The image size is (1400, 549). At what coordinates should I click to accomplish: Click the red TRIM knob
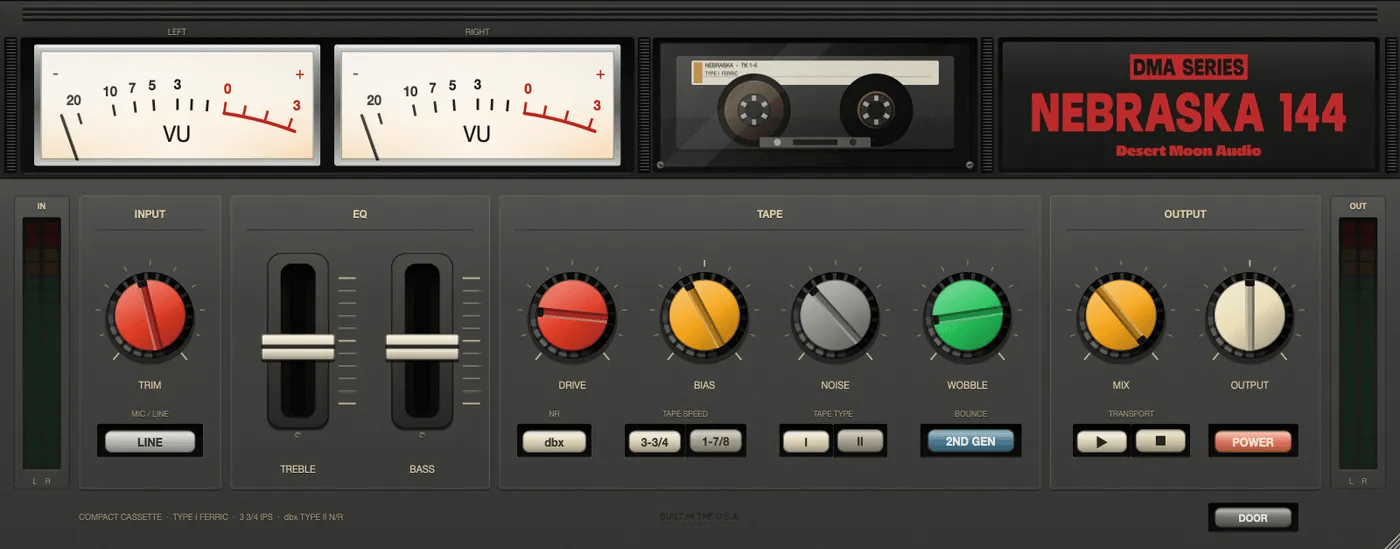pos(150,315)
